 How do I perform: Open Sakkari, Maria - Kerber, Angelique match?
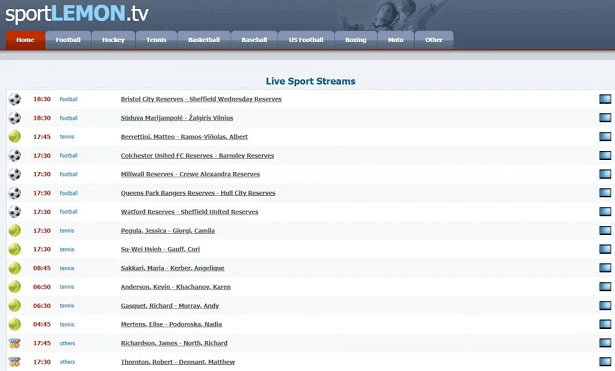pos(173,268)
